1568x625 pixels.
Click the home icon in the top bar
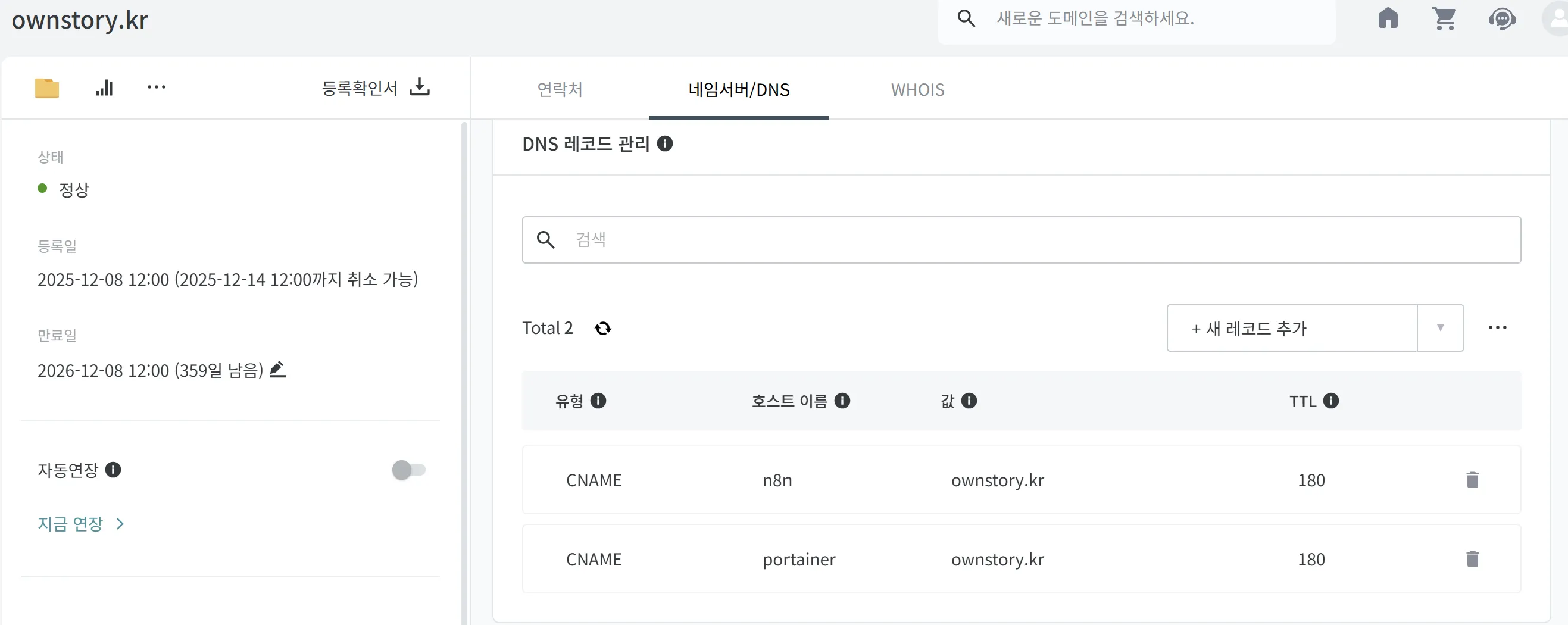[1388, 19]
